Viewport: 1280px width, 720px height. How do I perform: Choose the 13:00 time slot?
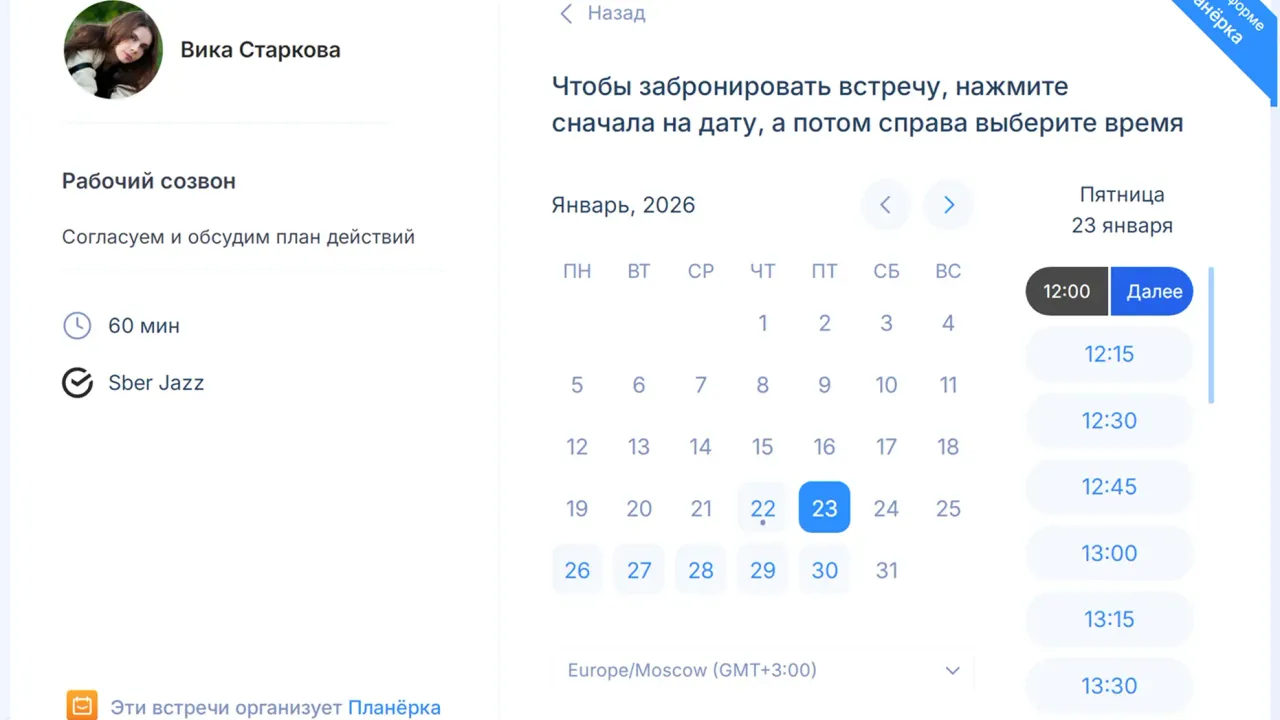click(x=1109, y=553)
